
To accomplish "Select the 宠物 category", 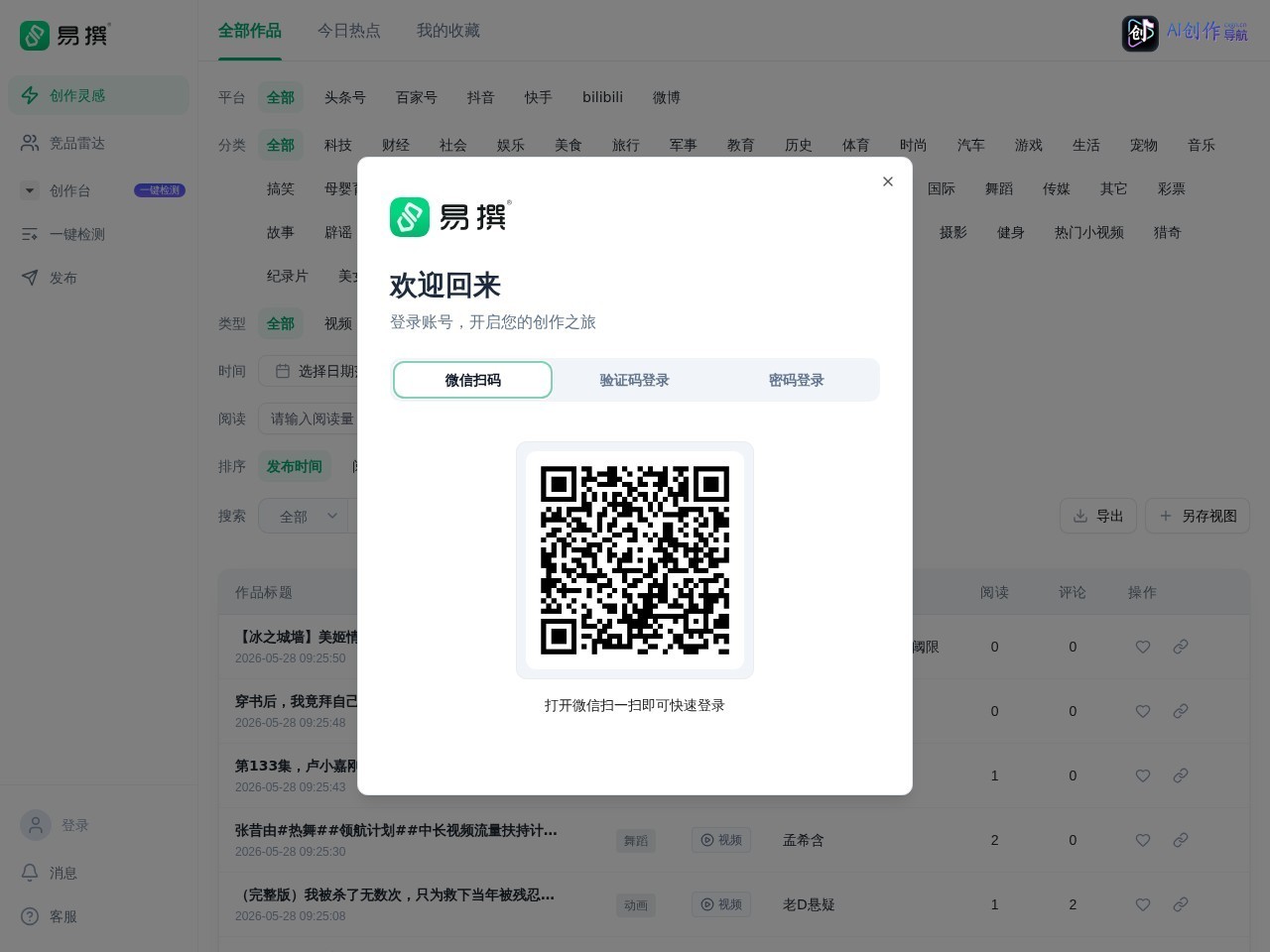I will coord(1144,145).
